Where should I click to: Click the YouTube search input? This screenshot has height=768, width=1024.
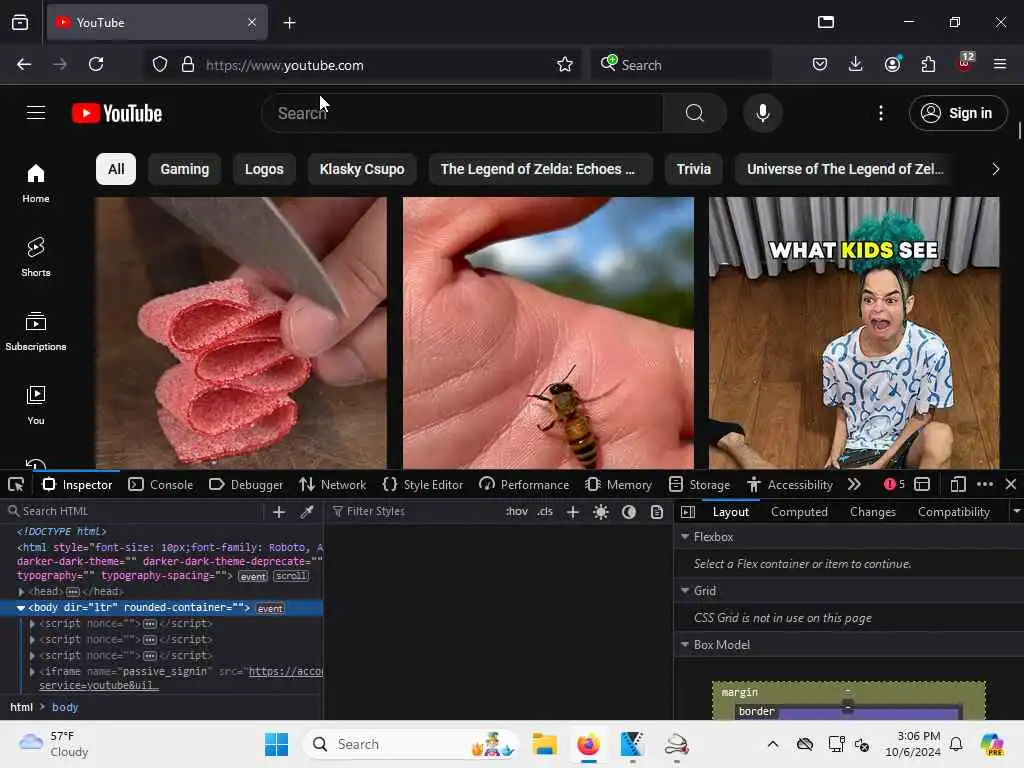462,113
